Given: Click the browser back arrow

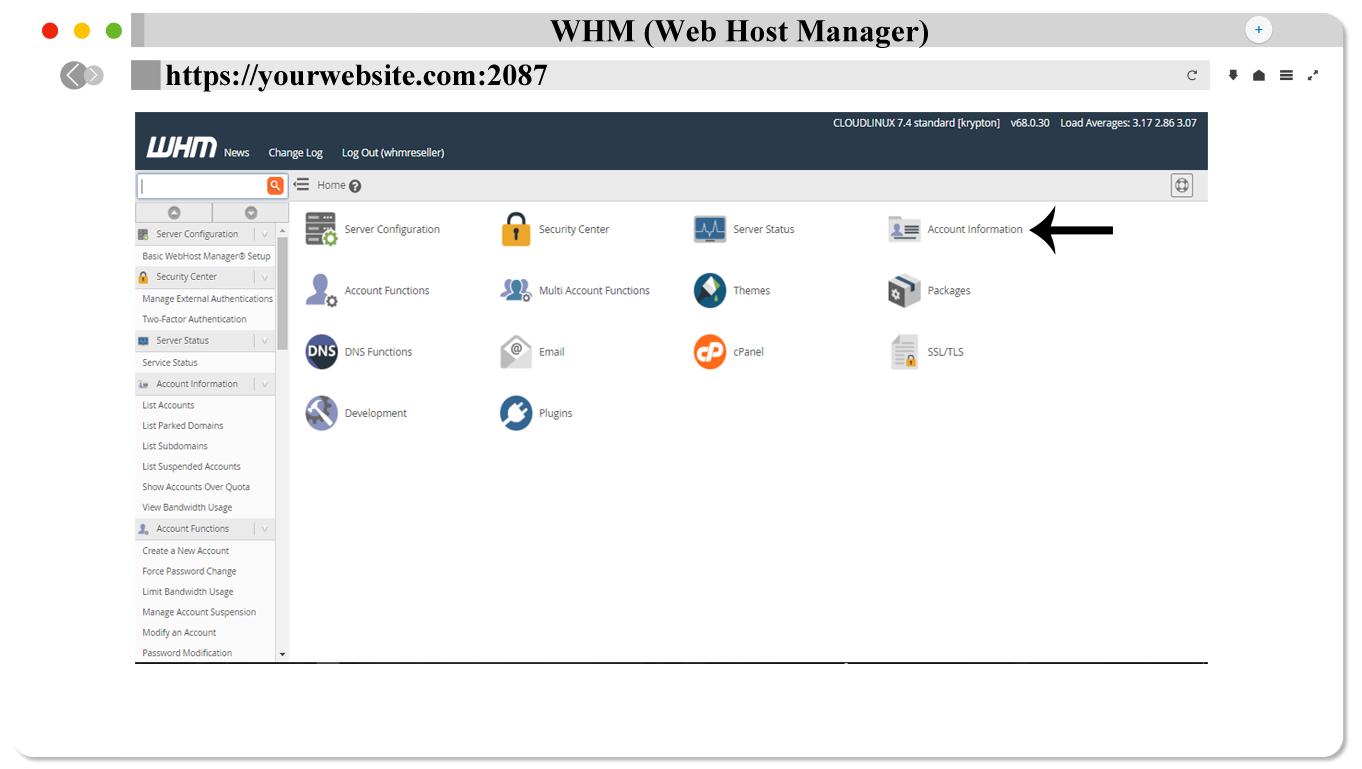Looking at the screenshot, I should pos(72,75).
